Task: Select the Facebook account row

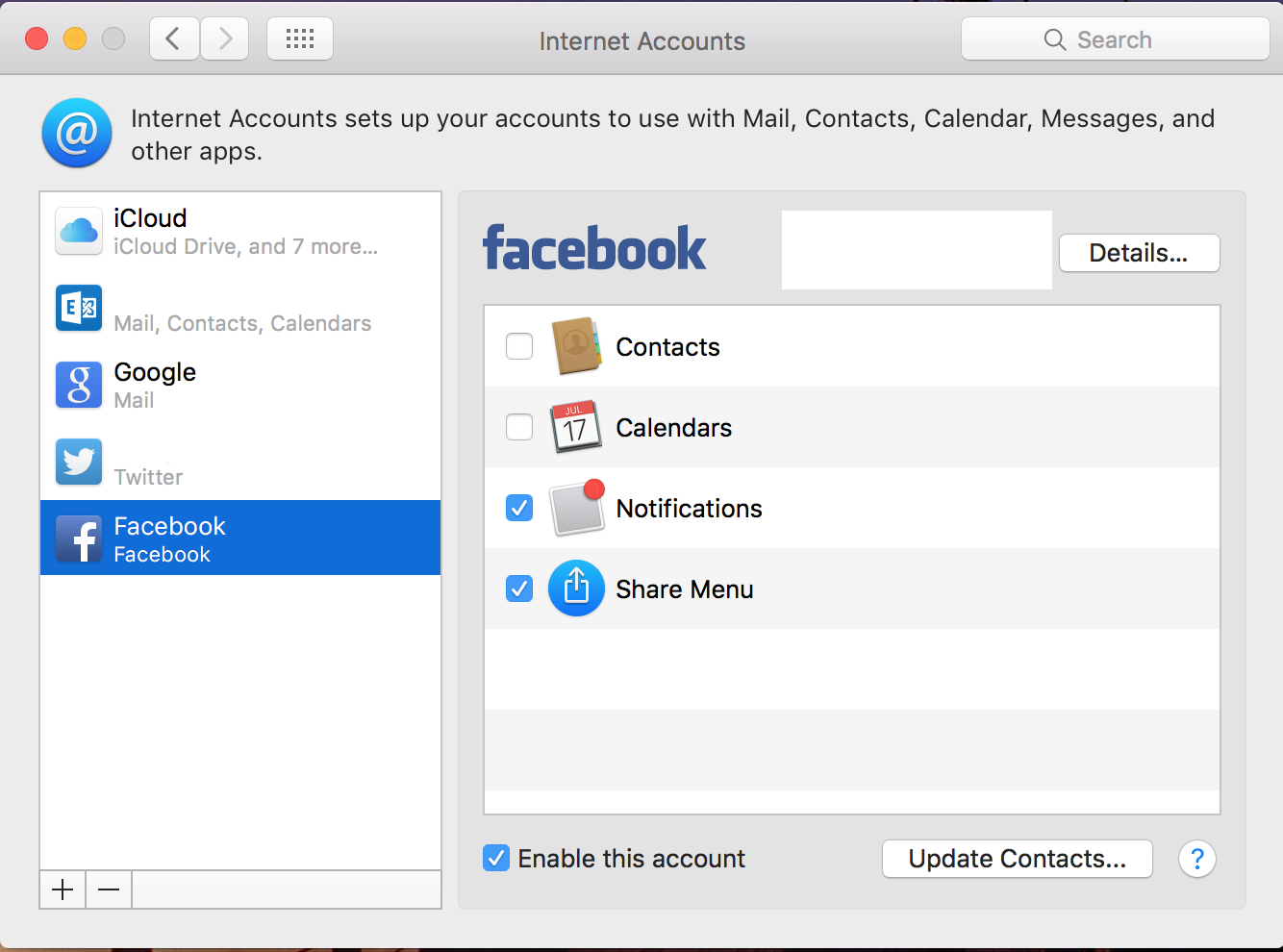Action: click(x=240, y=538)
